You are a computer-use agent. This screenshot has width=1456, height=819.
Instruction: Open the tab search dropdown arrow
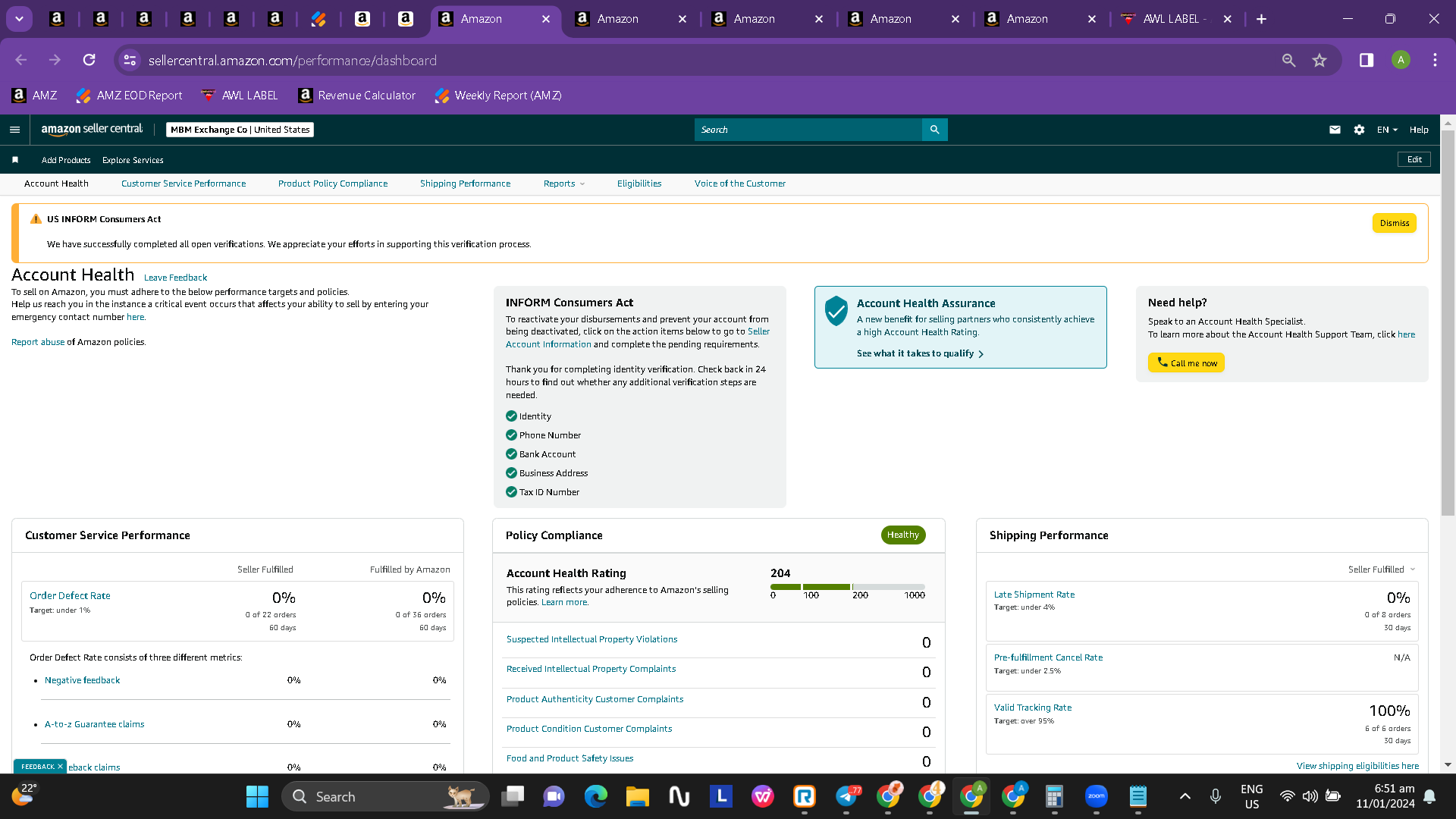pyautogui.click(x=19, y=19)
